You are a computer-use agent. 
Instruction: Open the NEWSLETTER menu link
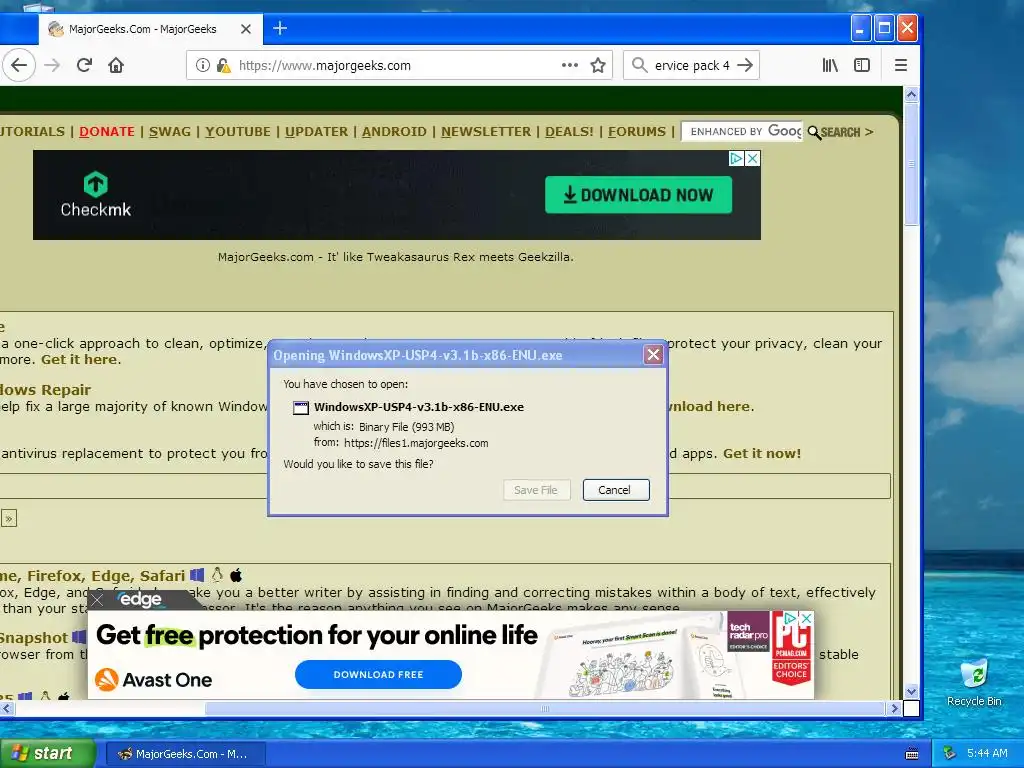pyautogui.click(x=486, y=131)
